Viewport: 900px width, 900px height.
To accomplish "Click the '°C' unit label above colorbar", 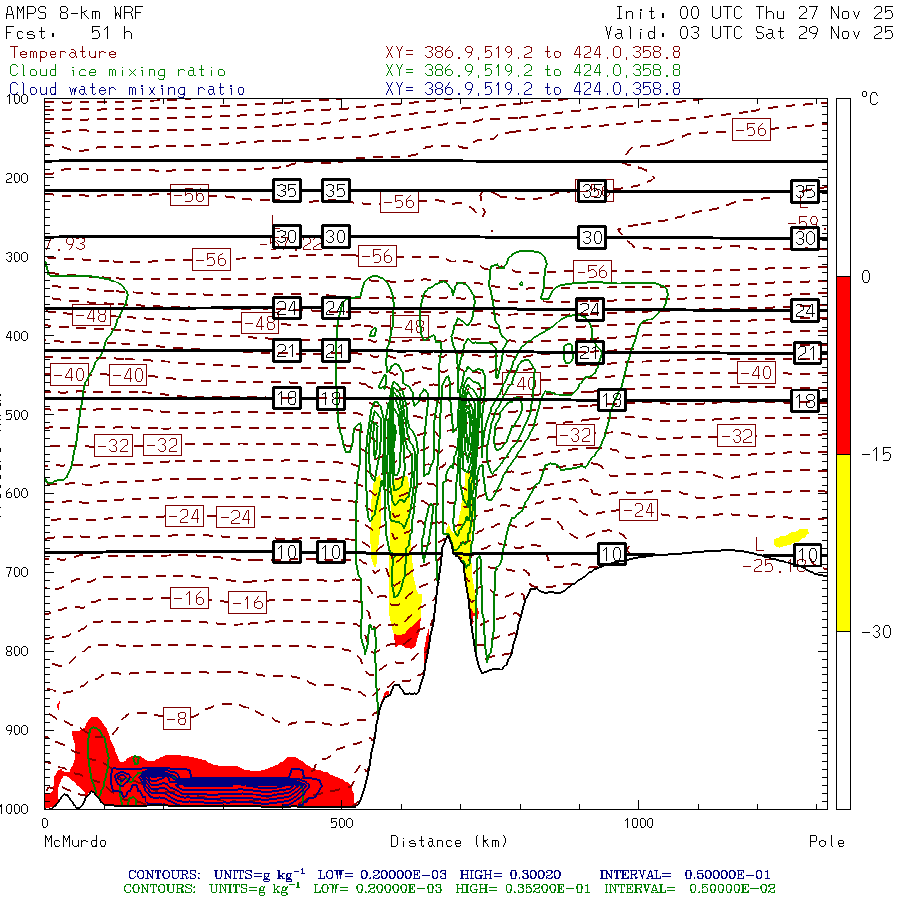I will (870, 99).
